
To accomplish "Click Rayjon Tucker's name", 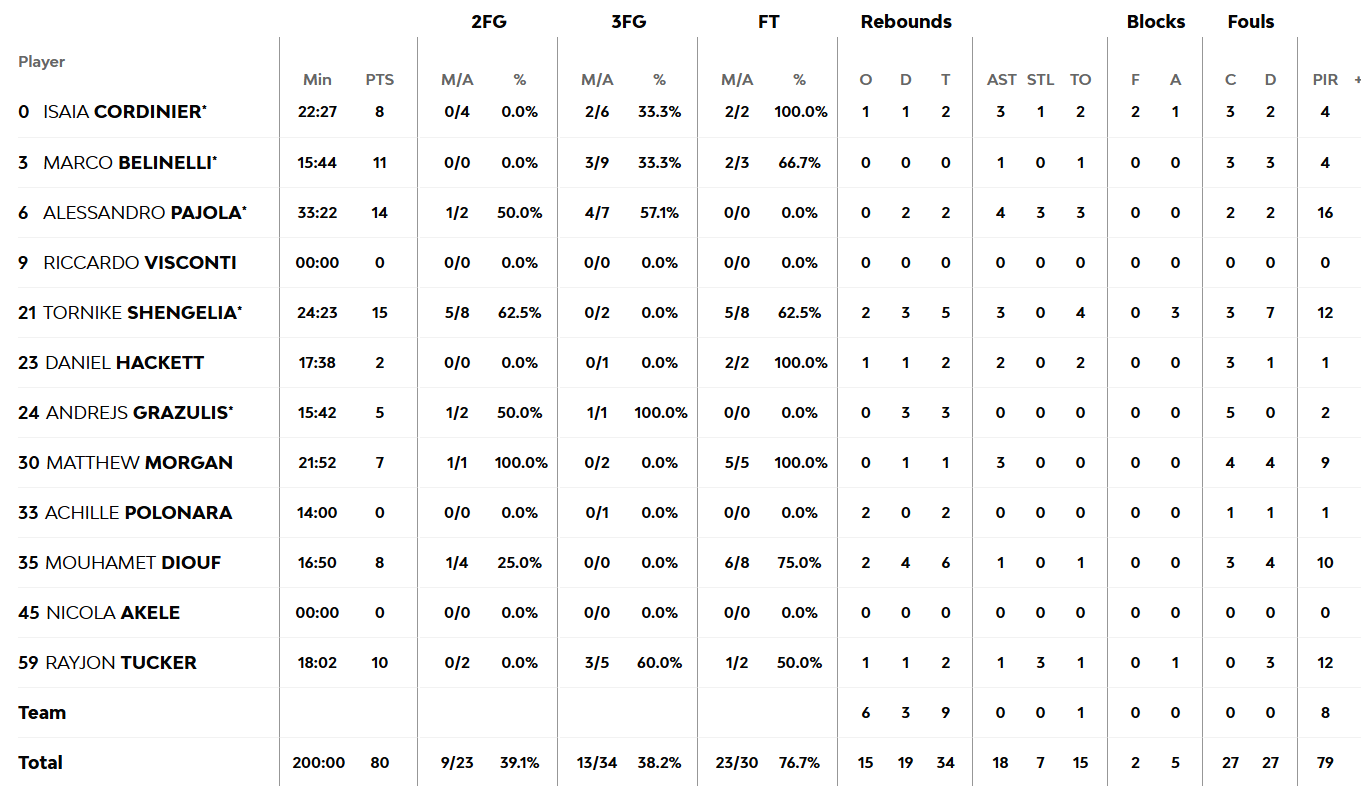I will pos(121,662).
